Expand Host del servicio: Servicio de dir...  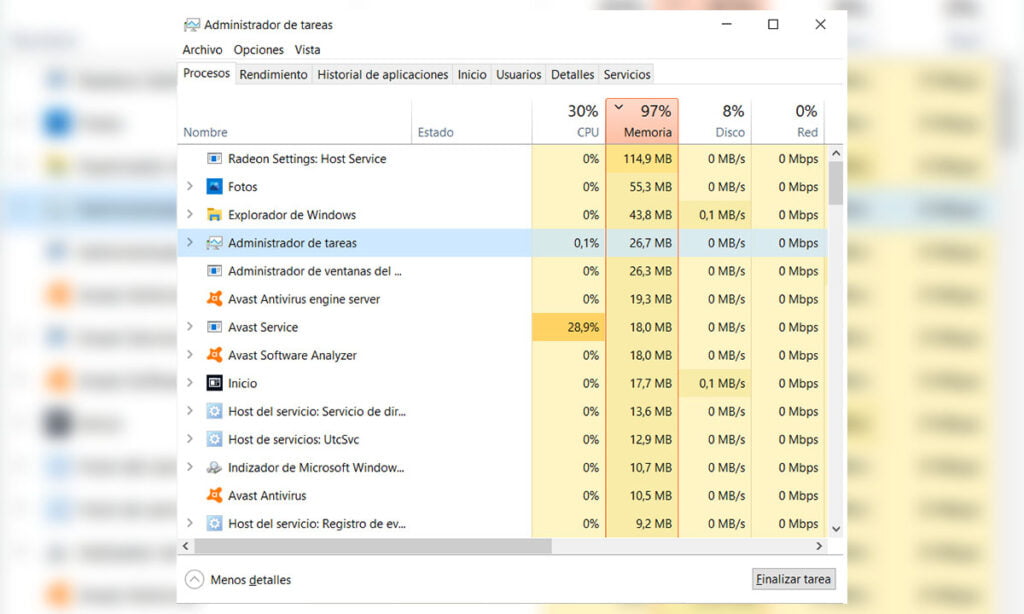[x=190, y=411]
